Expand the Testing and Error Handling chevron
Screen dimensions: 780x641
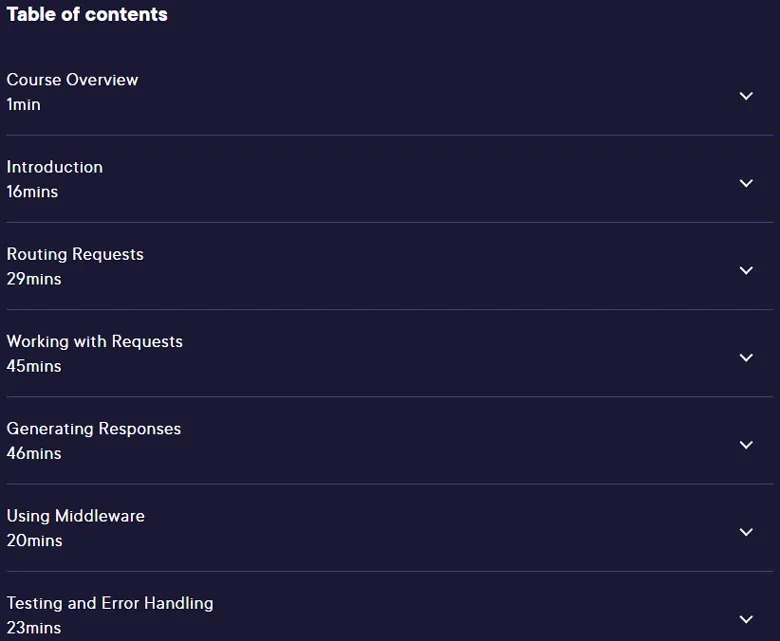[x=746, y=619]
